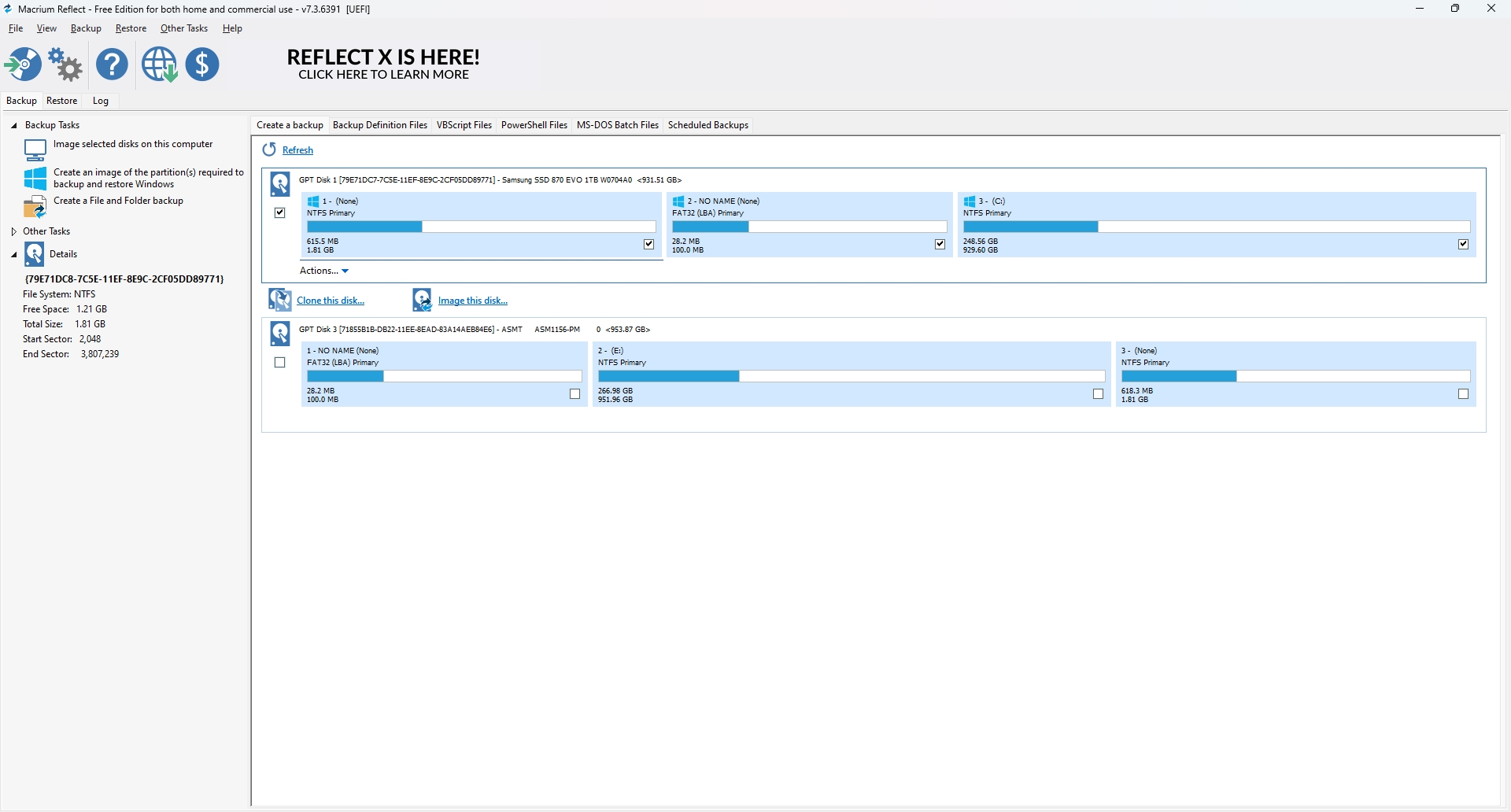Open the Help menu
The width and height of the screenshot is (1511, 812).
pyautogui.click(x=232, y=28)
